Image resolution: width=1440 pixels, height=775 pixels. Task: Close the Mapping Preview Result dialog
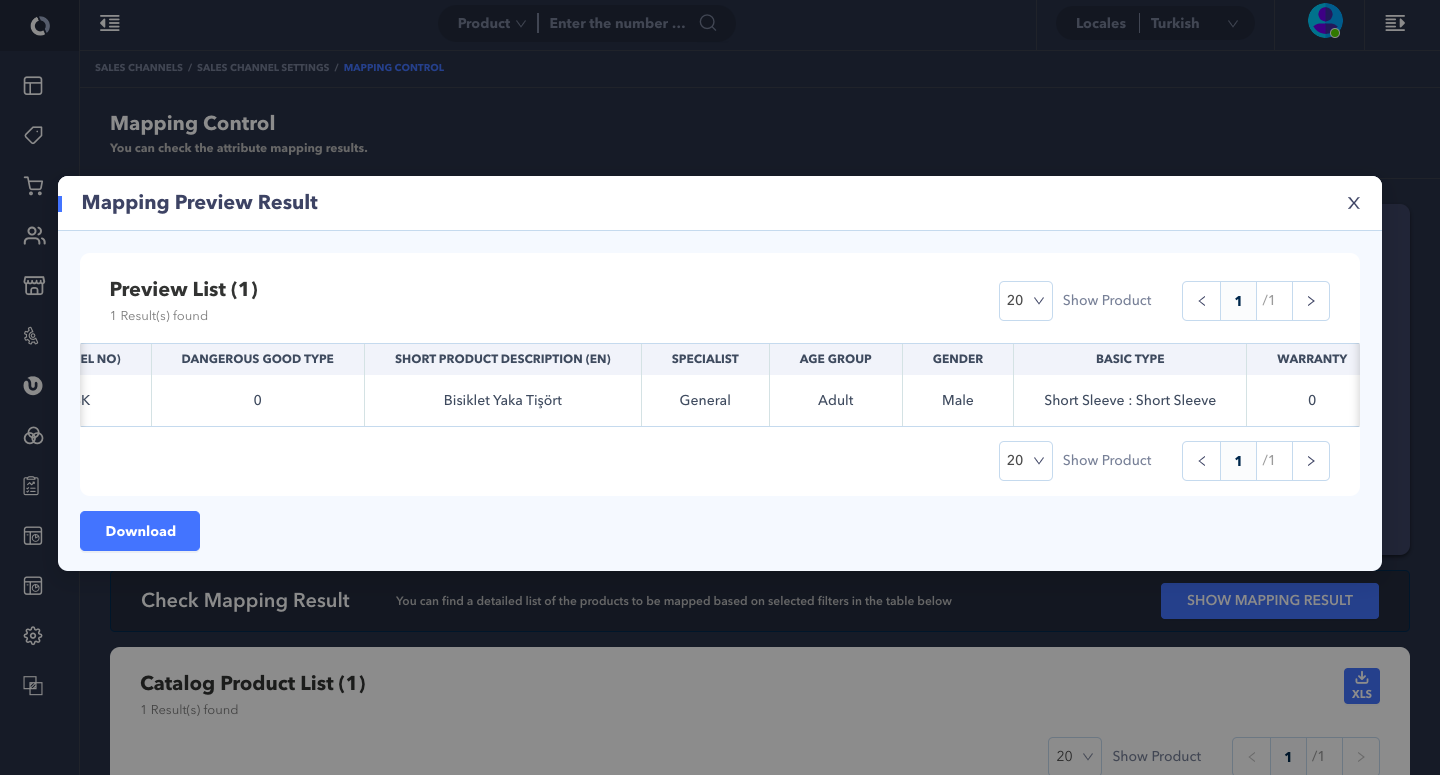click(x=1354, y=203)
